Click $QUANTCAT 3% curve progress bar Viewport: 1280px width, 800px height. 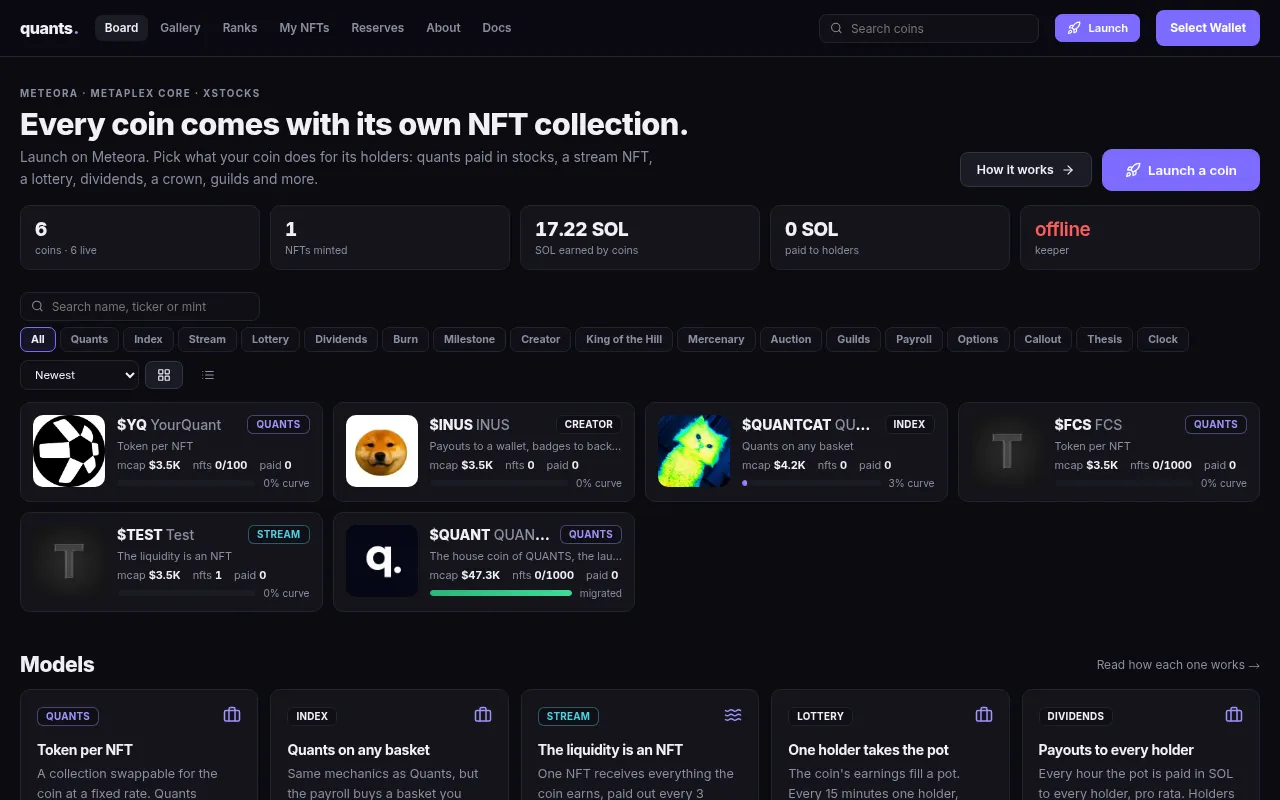pos(811,483)
